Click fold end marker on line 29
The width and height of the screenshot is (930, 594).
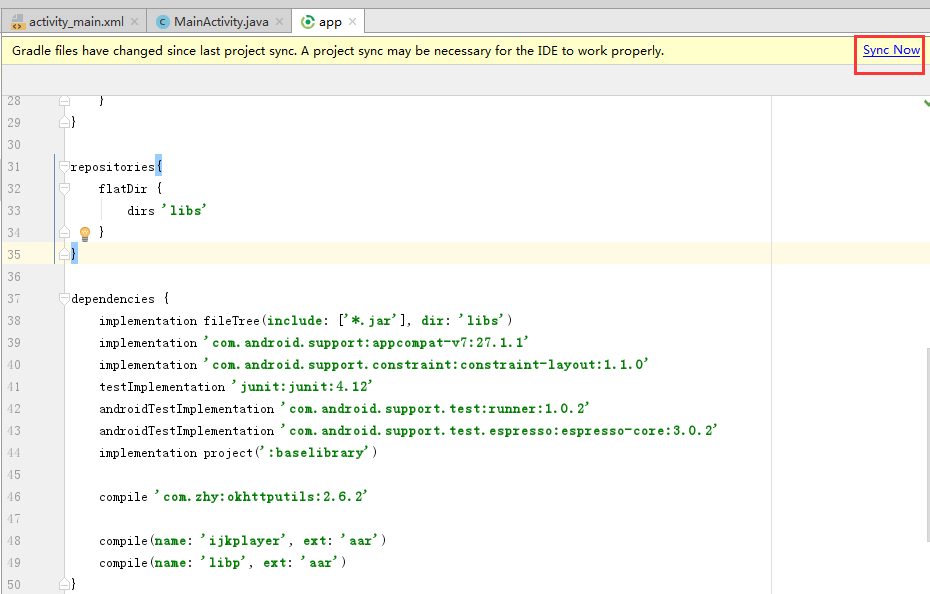coord(64,122)
